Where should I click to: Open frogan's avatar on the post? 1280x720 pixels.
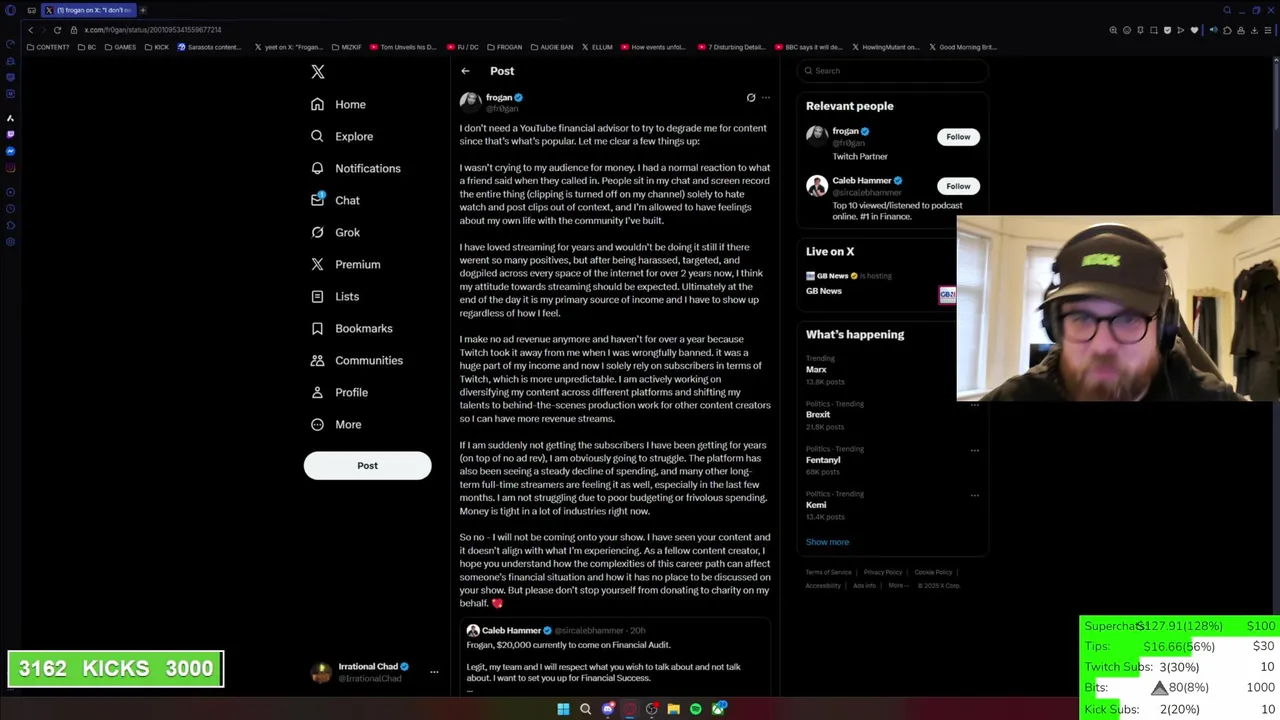470,101
